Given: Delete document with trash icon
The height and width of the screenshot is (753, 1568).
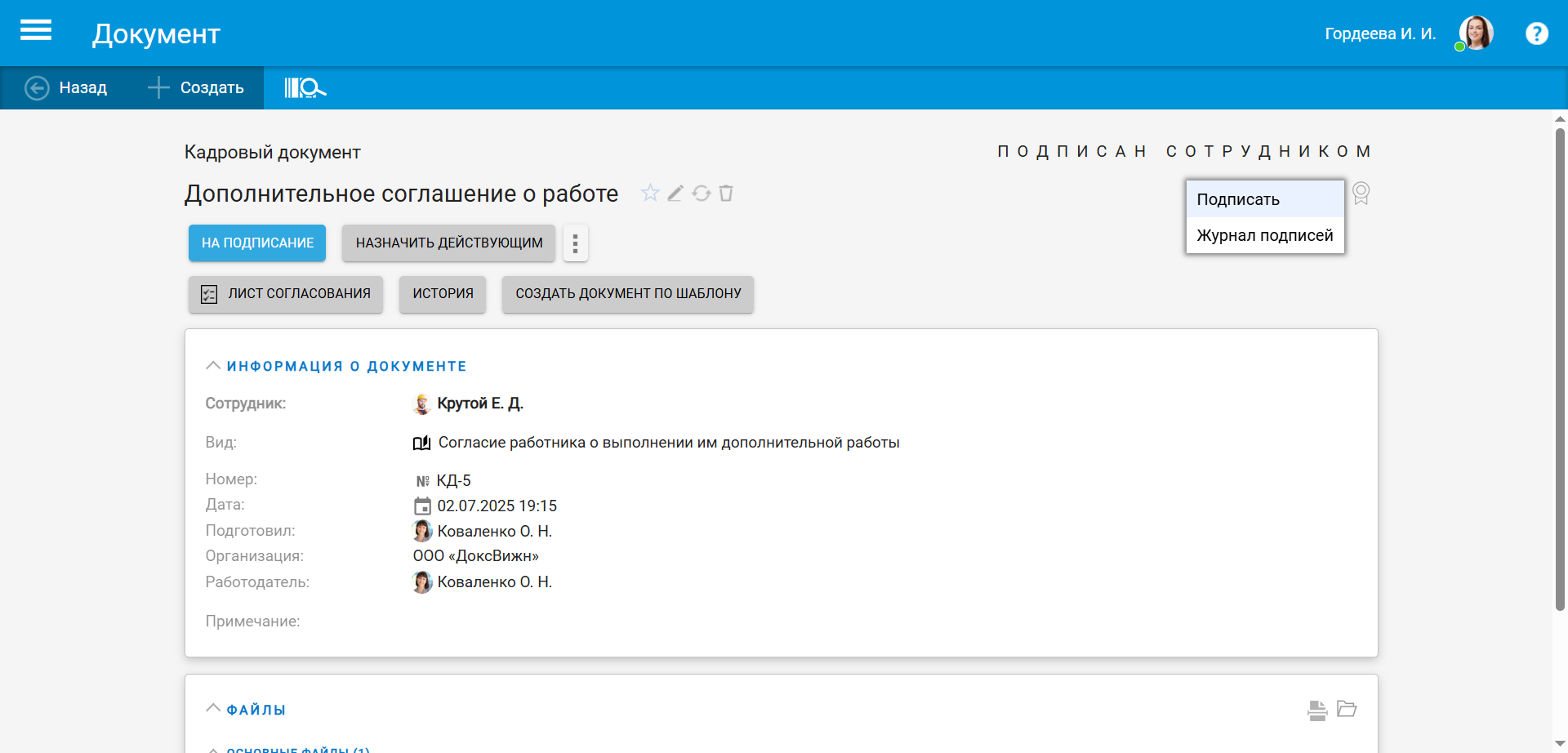Looking at the screenshot, I should pyautogui.click(x=726, y=194).
